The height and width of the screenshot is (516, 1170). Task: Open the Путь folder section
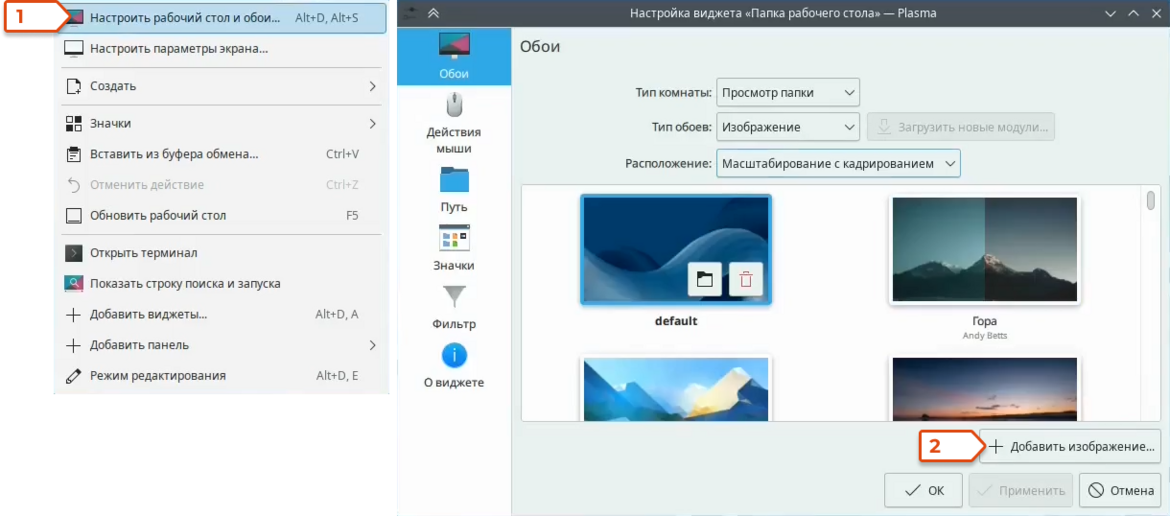pyautogui.click(x=454, y=189)
